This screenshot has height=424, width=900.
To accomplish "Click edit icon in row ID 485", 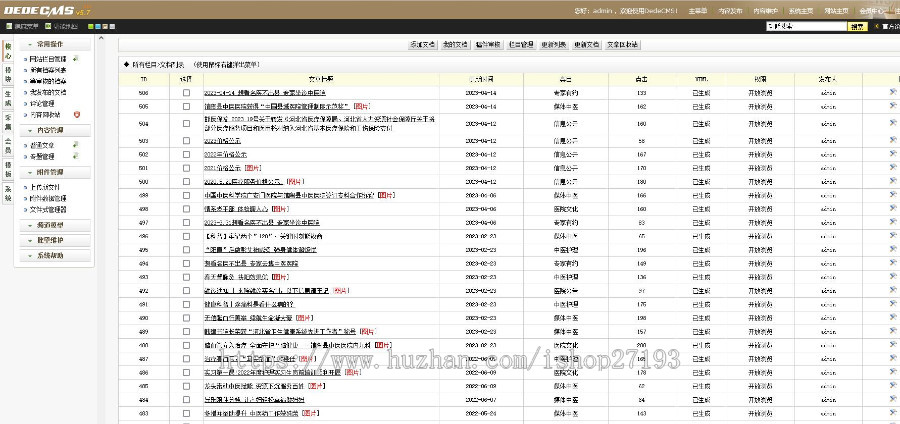I will tap(893, 386).
